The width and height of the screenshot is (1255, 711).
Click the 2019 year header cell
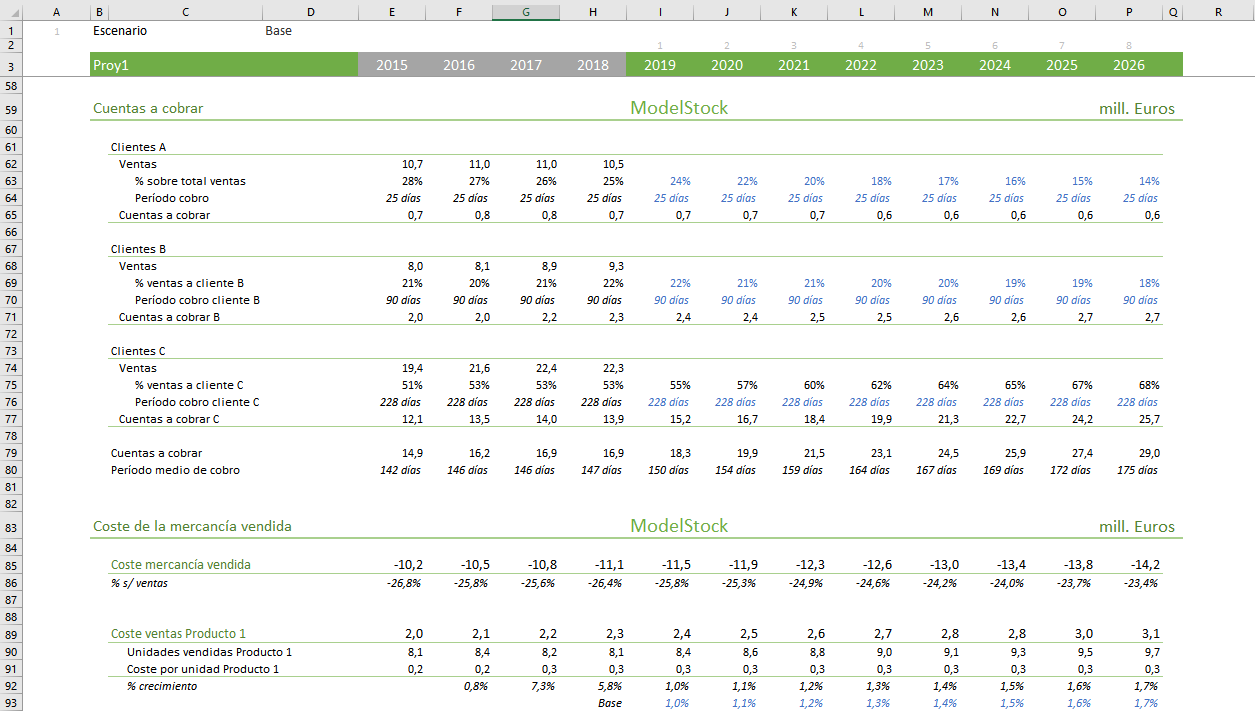(659, 65)
